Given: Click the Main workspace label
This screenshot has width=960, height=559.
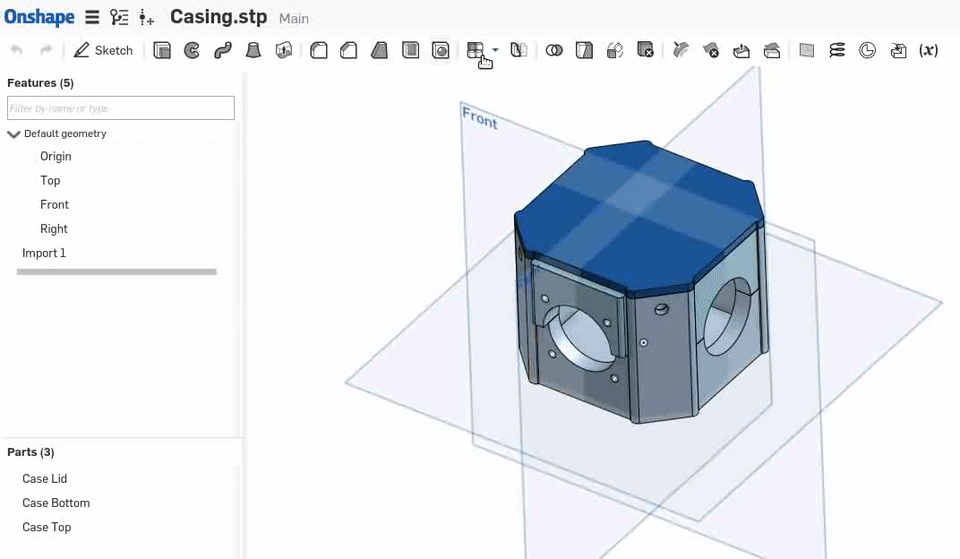Looking at the screenshot, I should pos(294,19).
